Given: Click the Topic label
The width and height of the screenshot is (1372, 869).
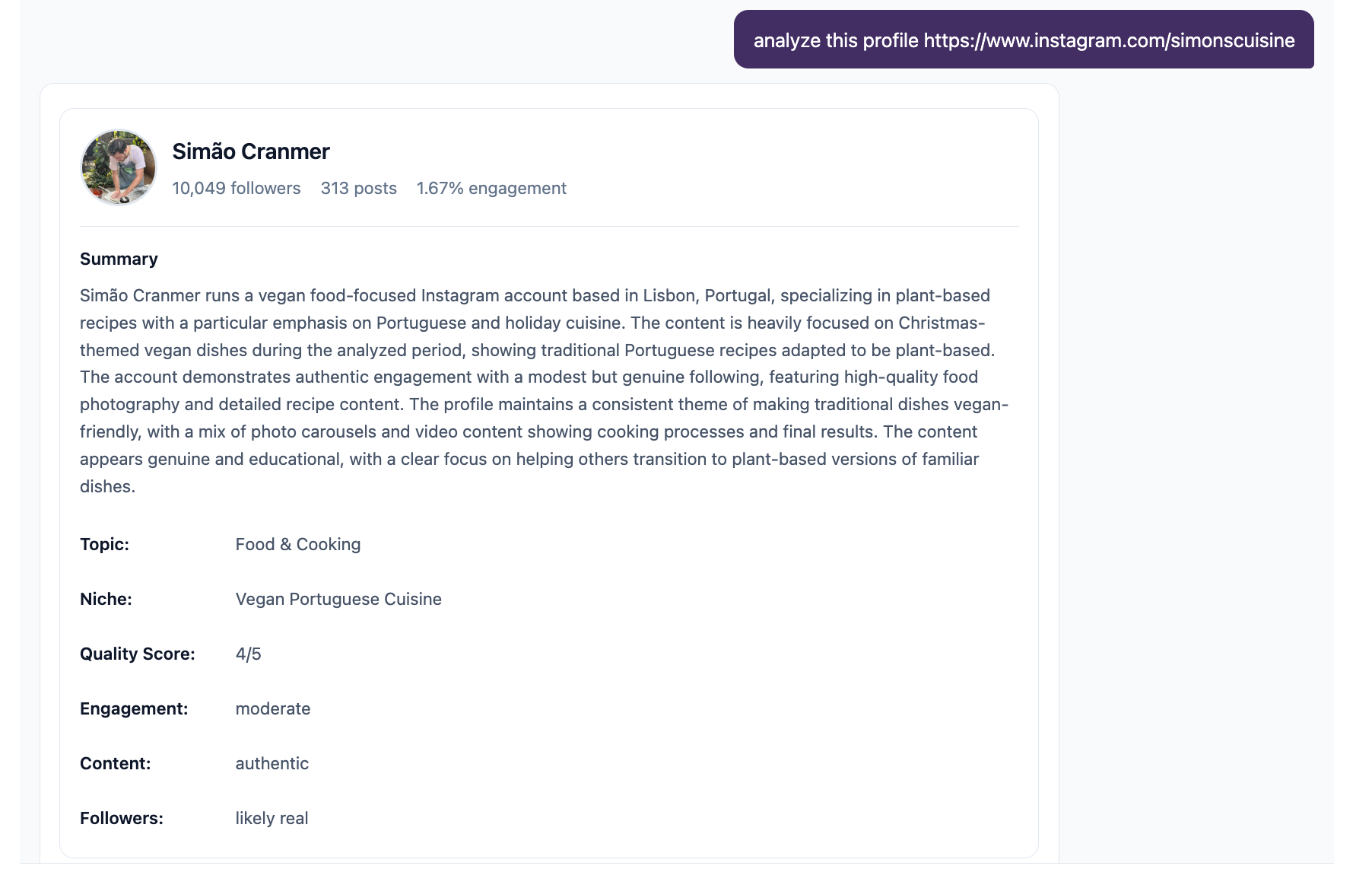Looking at the screenshot, I should click(104, 544).
